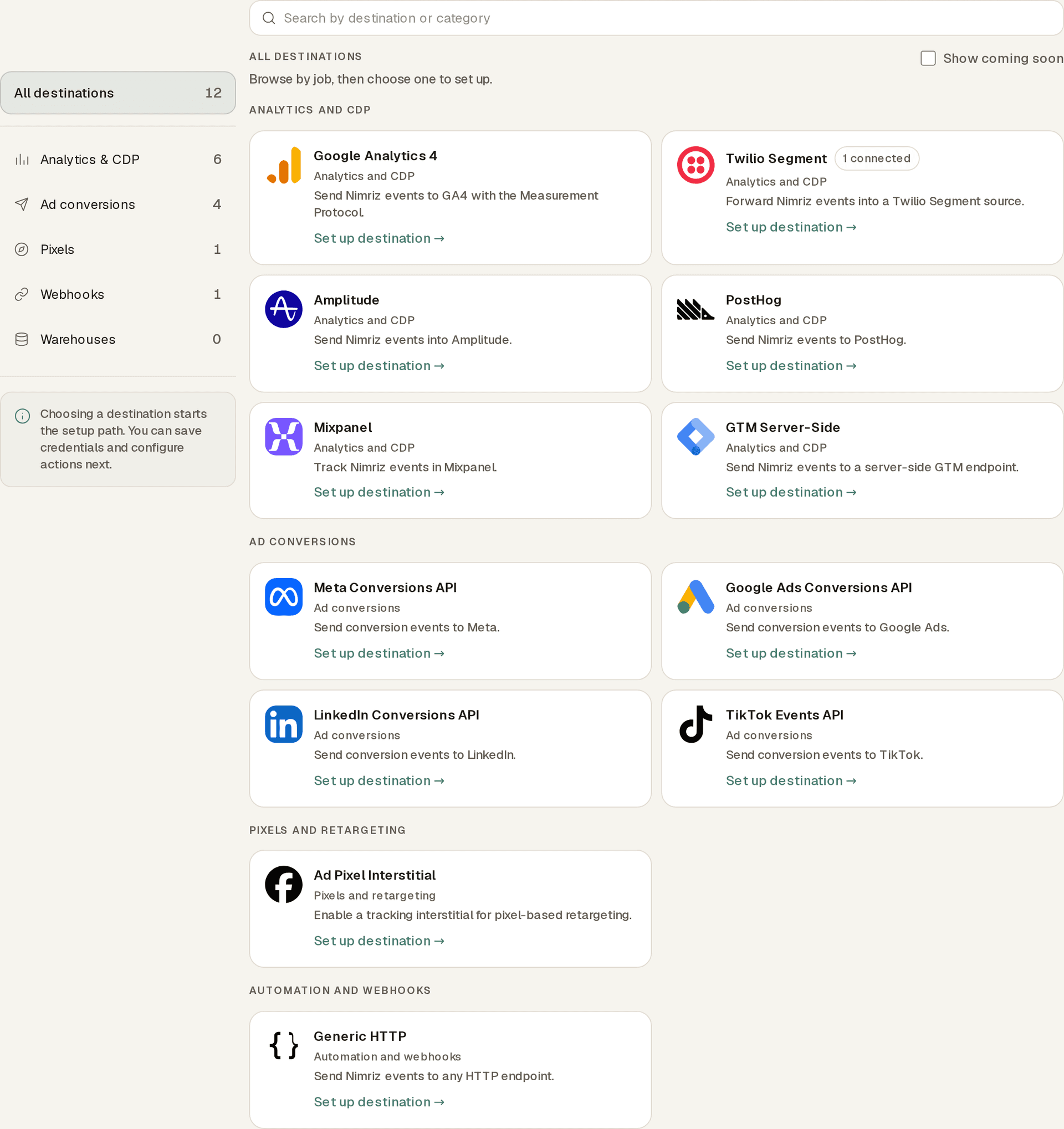
Task: Click the PIXELS AND RETARGETING section heading
Action: click(328, 830)
